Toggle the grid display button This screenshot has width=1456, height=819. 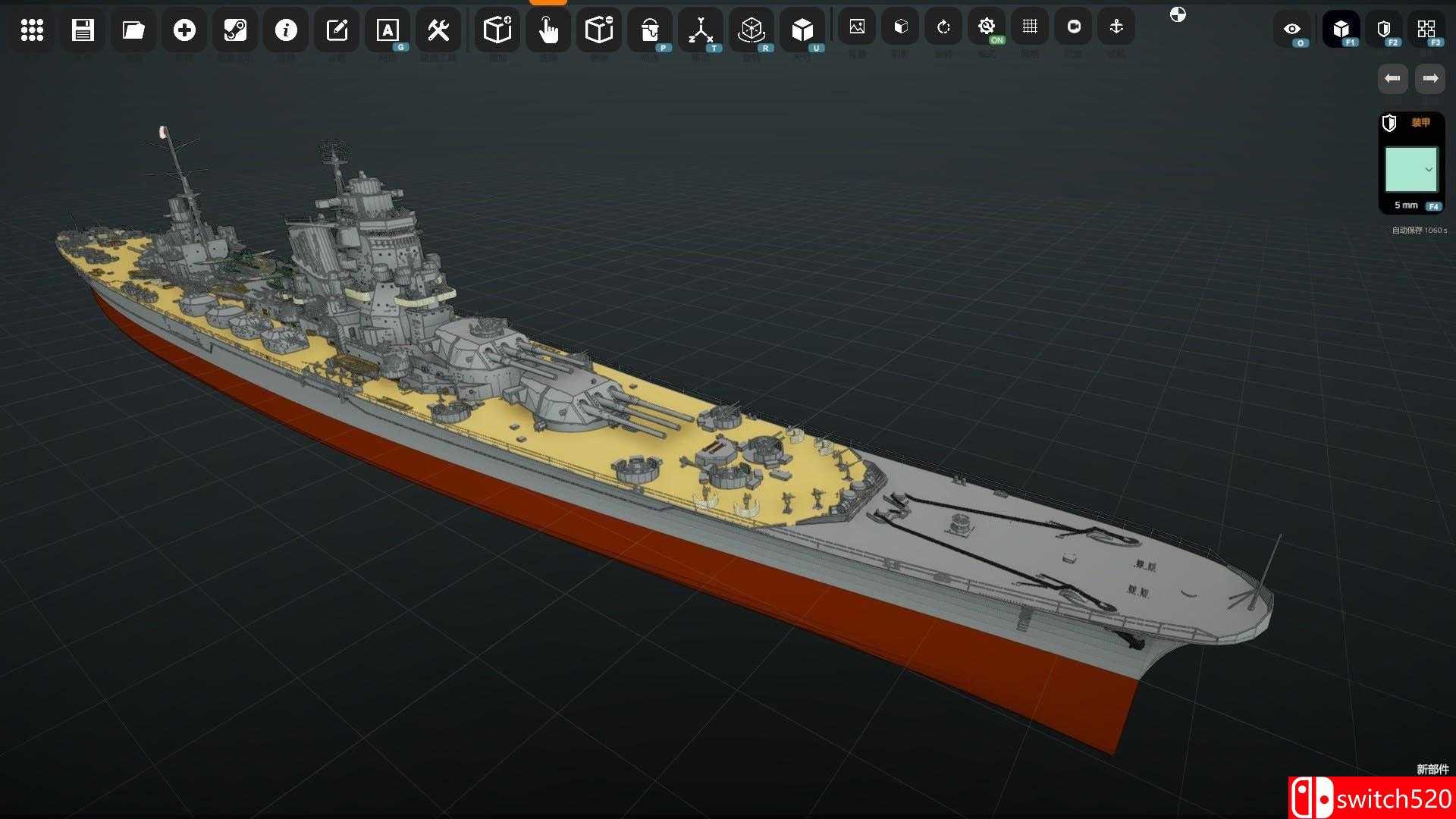pyautogui.click(x=1030, y=27)
